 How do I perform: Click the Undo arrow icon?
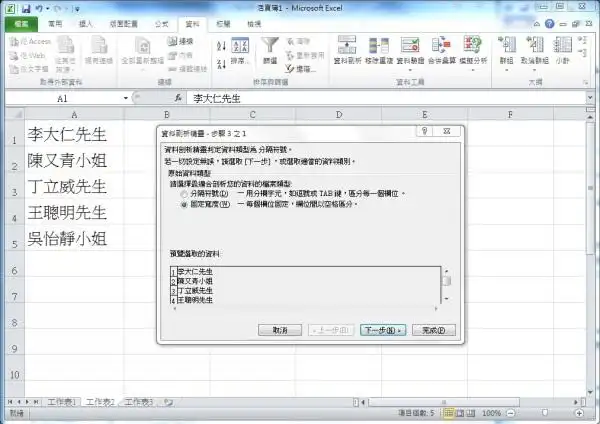coord(39,8)
